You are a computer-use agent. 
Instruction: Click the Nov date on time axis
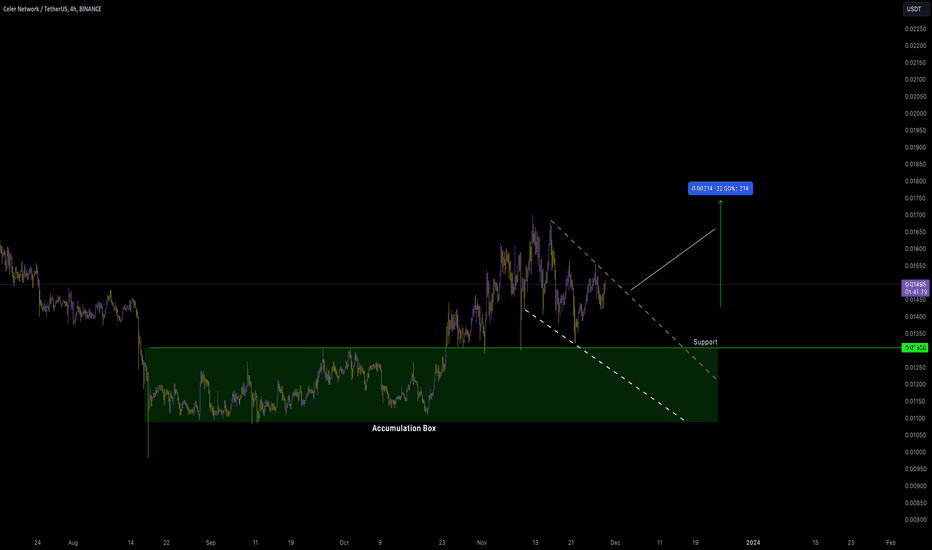click(482, 543)
